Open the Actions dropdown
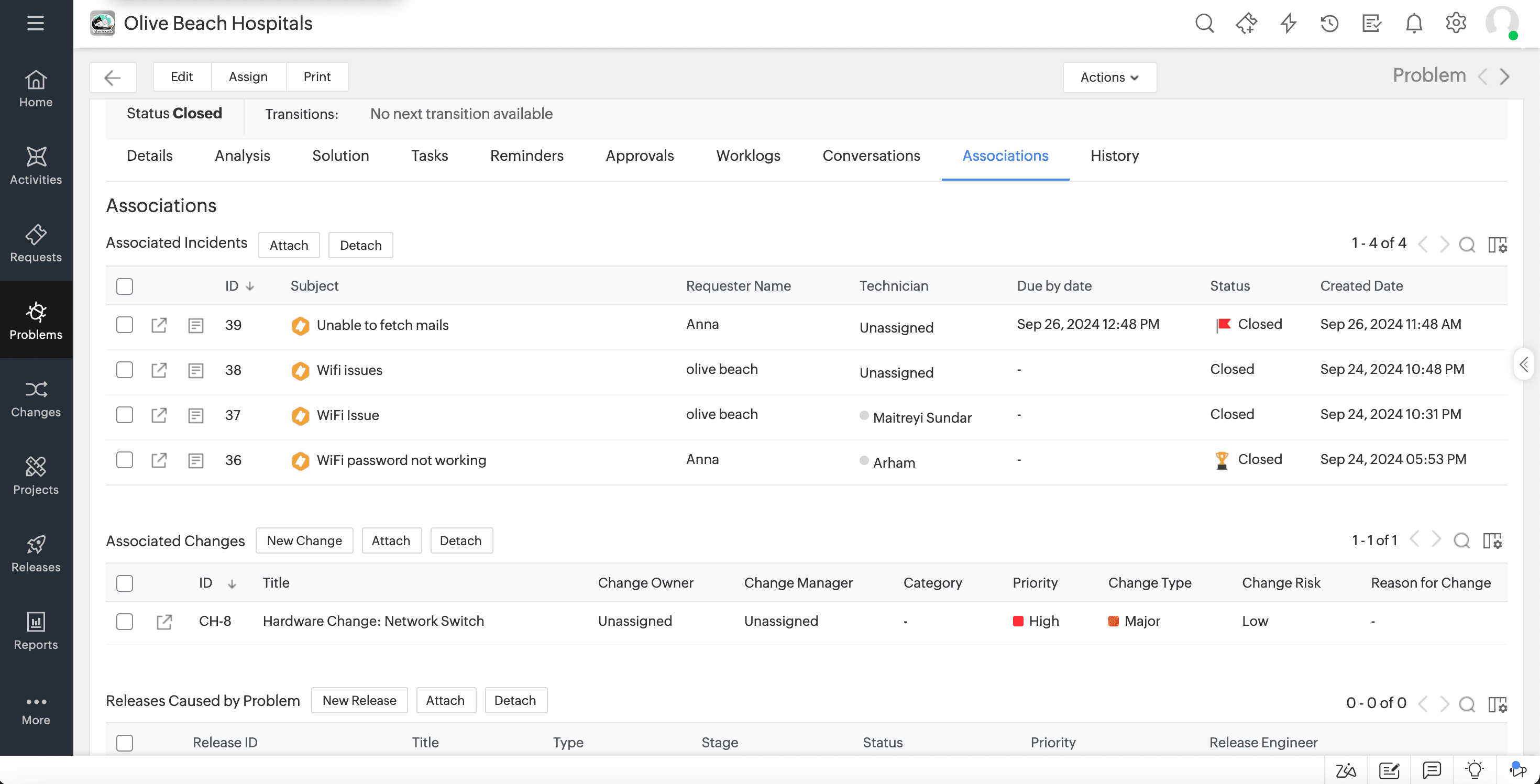This screenshot has height=784, width=1540. pos(1109,77)
